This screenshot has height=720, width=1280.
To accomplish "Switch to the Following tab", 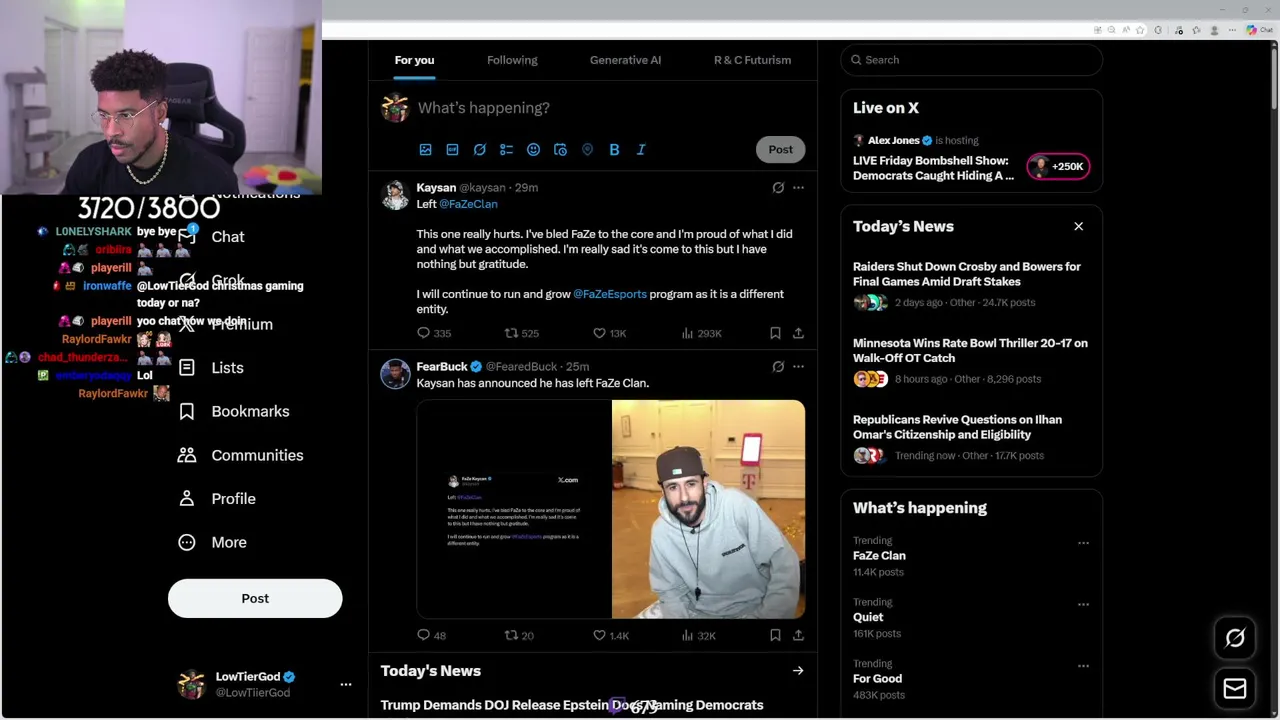I will pos(512,60).
